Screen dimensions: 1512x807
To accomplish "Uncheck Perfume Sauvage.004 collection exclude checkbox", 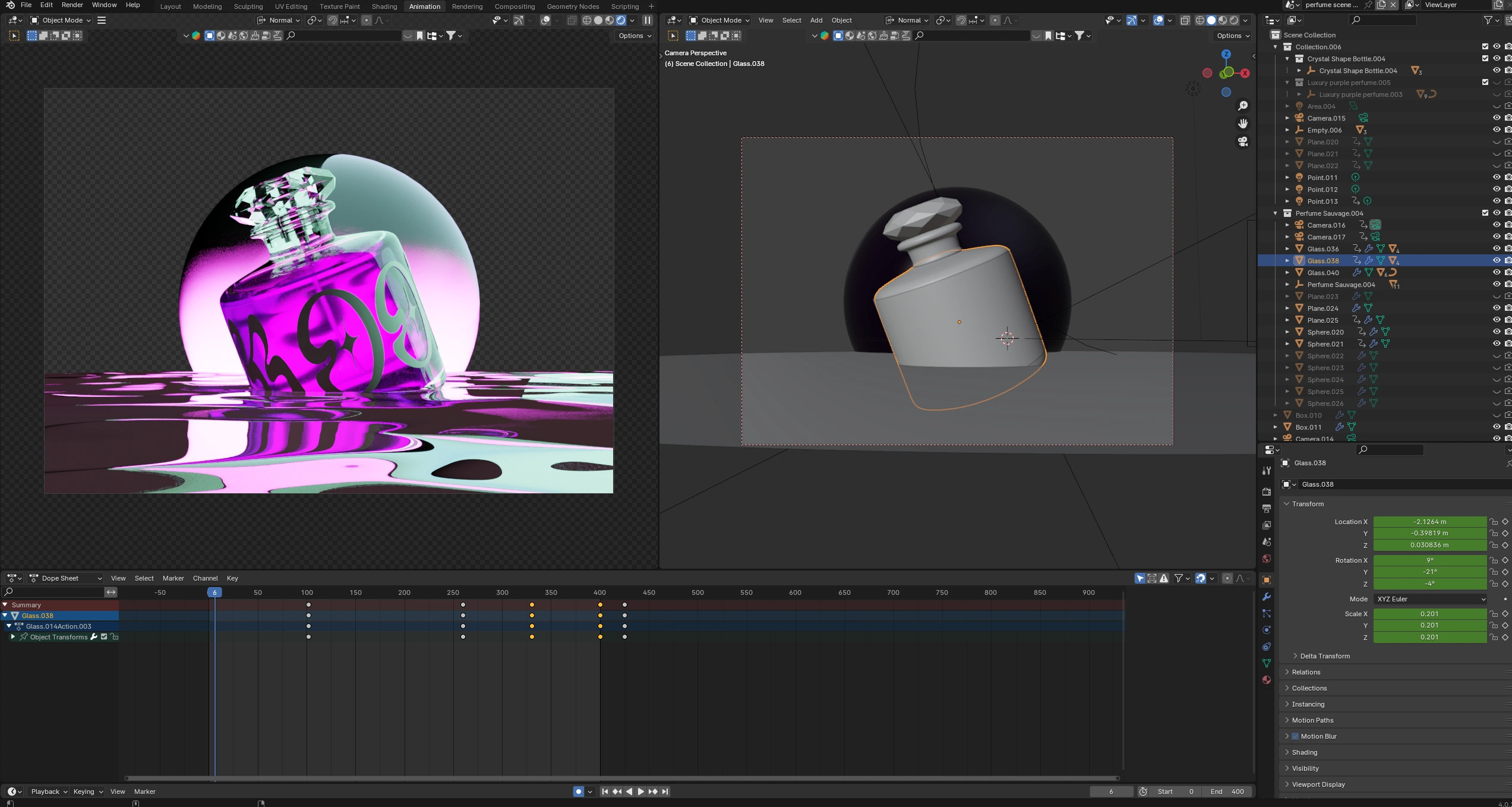I will click(x=1485, y=213).
